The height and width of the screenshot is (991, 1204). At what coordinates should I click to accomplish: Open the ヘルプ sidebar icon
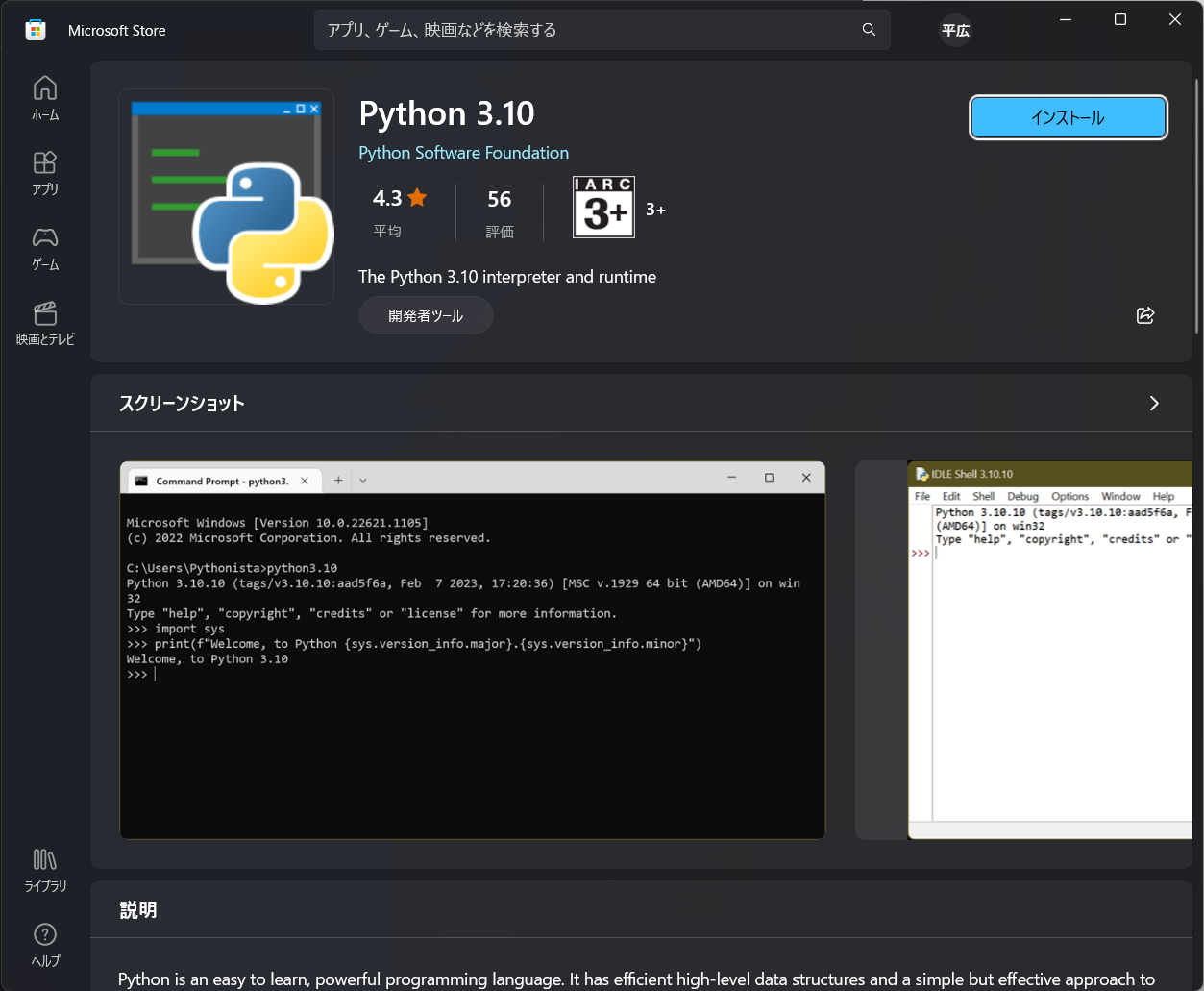[x=44, y=943]
